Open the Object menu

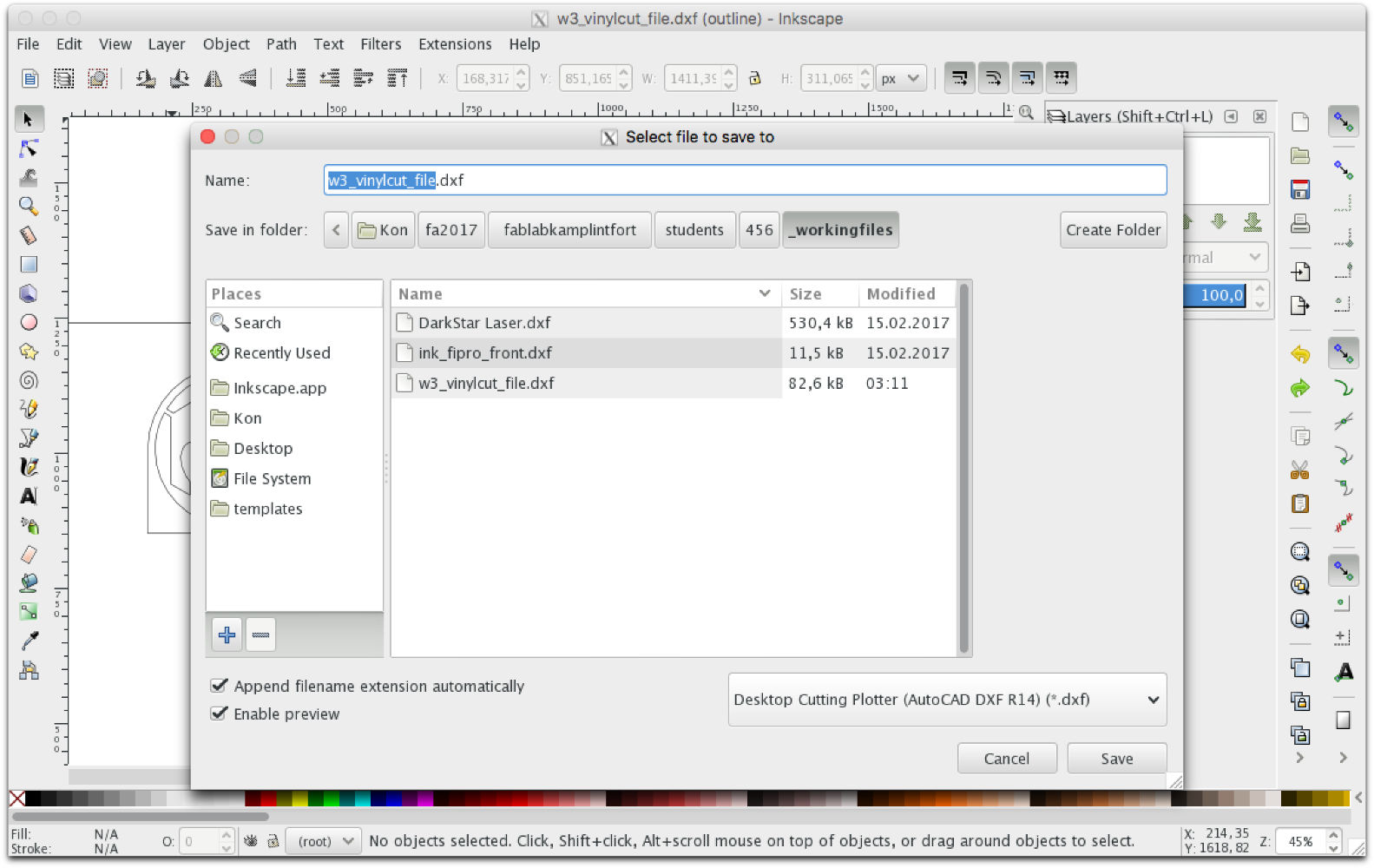point(227,44)
